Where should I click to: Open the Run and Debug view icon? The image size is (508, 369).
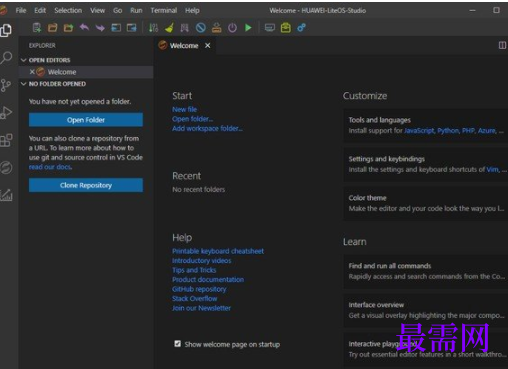6,113
